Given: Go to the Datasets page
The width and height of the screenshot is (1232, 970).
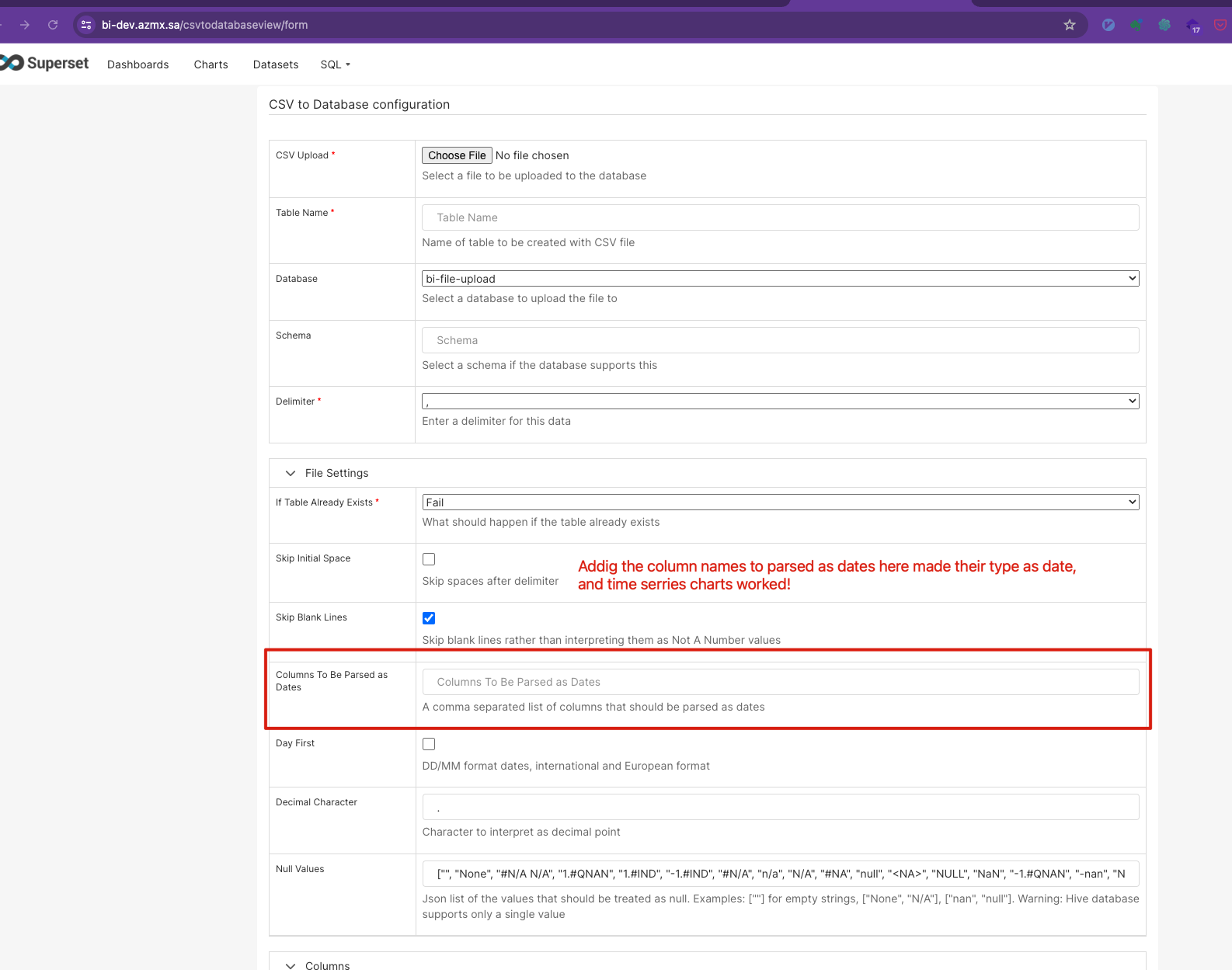Looking at the screenshot, I should click(275, 64).
